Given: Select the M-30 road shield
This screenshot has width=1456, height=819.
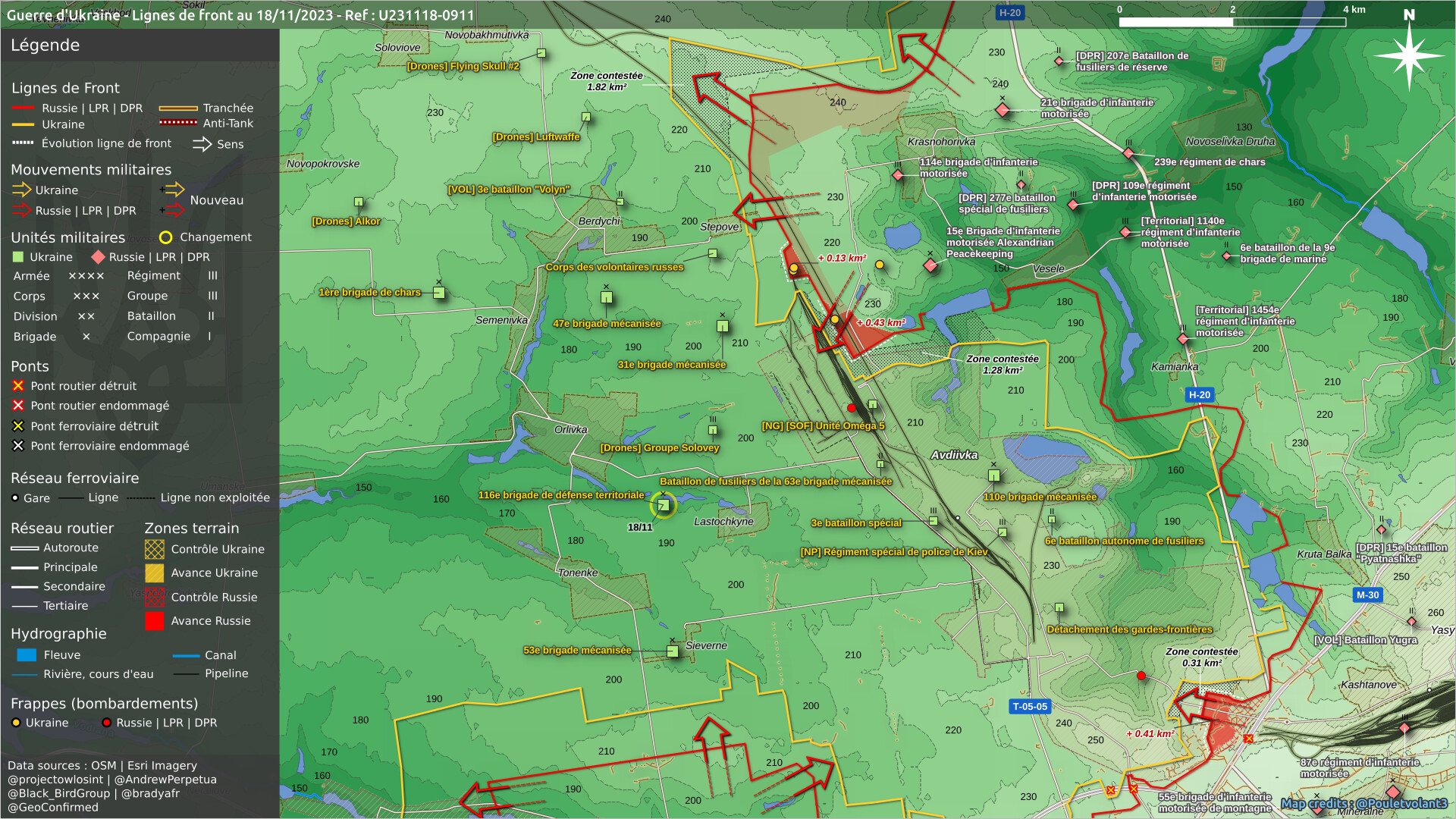Looking at the screenshot, I should click(x=1367, y=595).
